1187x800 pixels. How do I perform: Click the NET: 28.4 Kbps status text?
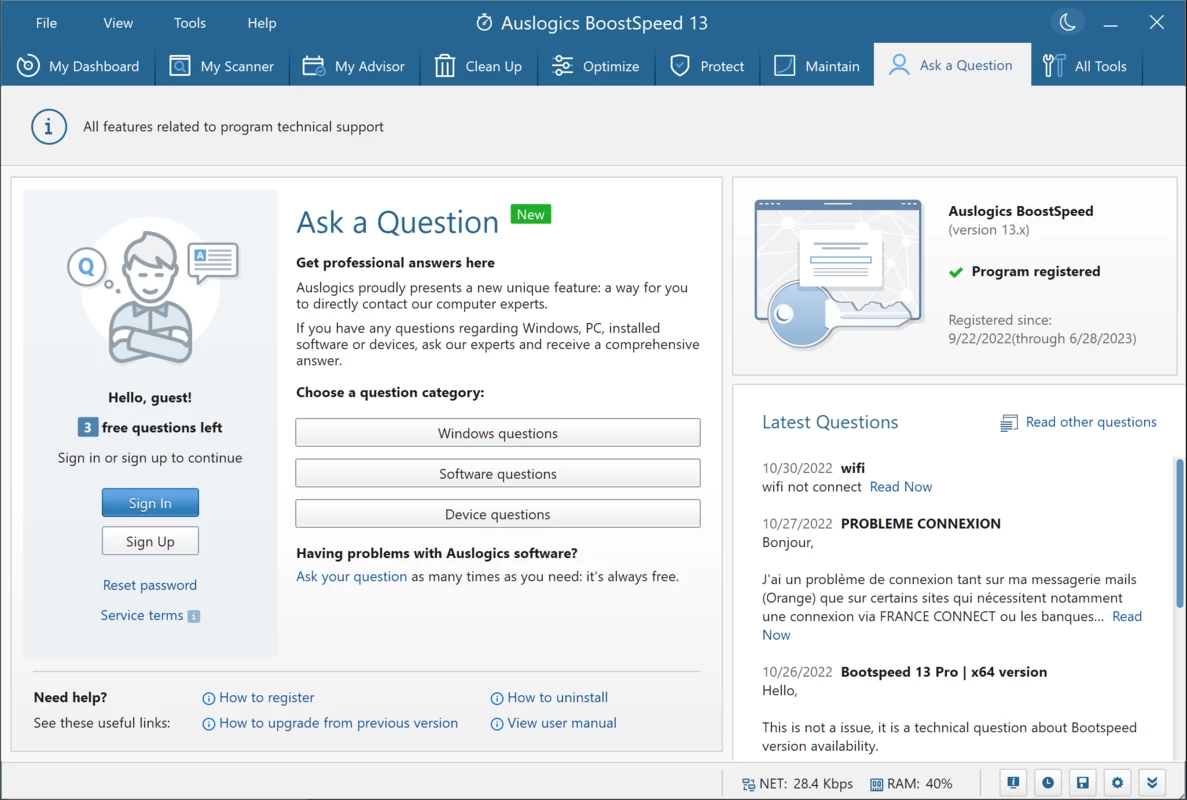click(x=806, y=783)
